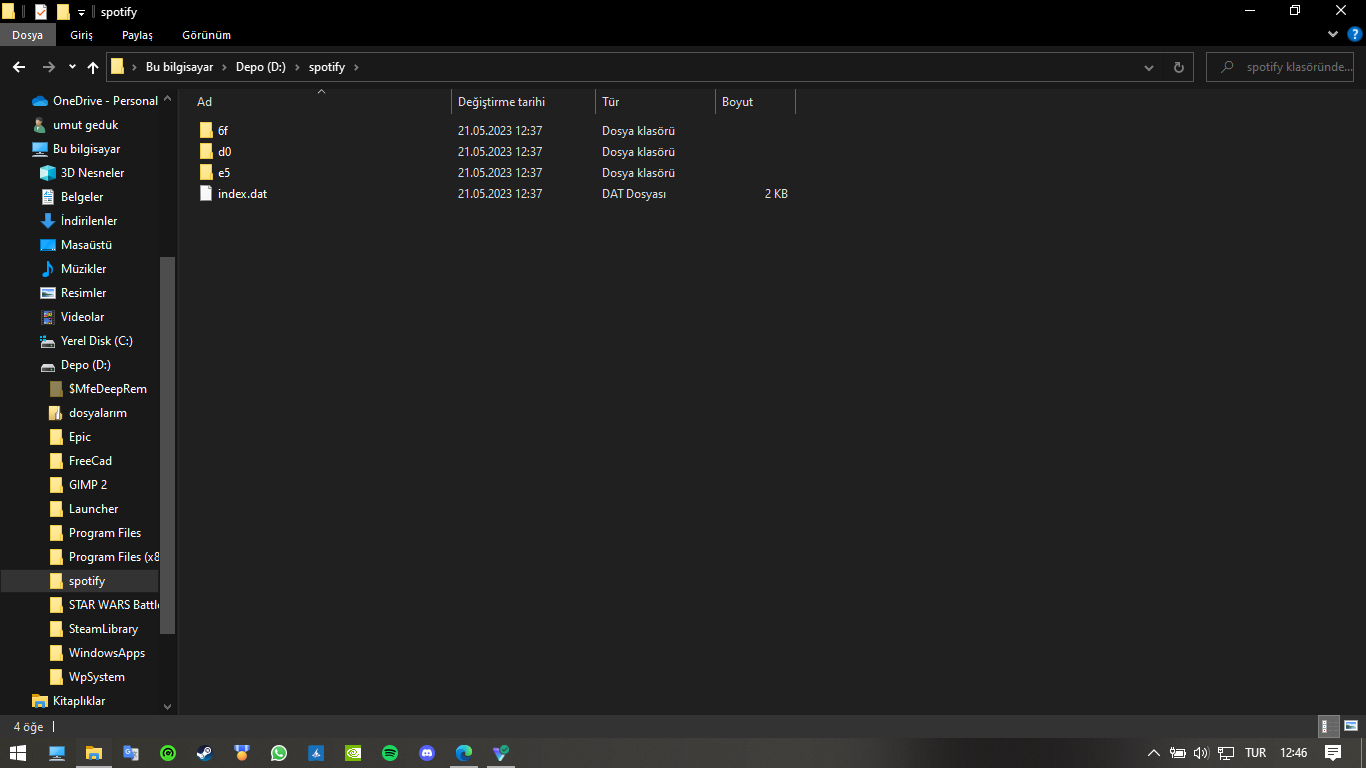Switch to the Giriş ribbon tab
Screen dimensions: 1366x768
pos(82,35)
